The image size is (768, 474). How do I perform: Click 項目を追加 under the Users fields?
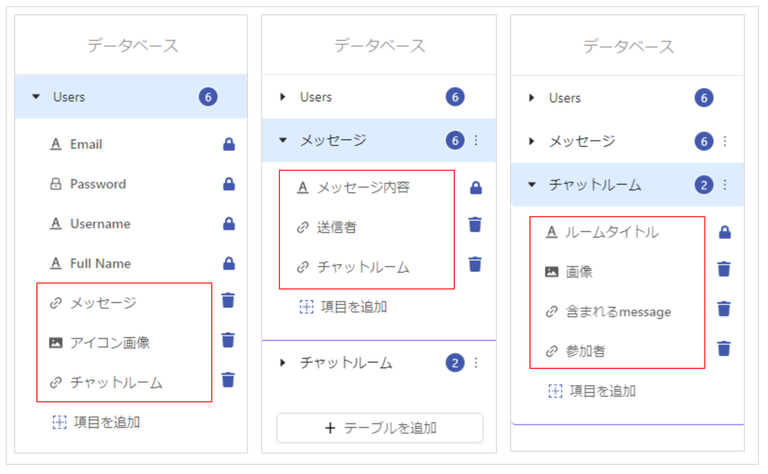tap(96, 422)
